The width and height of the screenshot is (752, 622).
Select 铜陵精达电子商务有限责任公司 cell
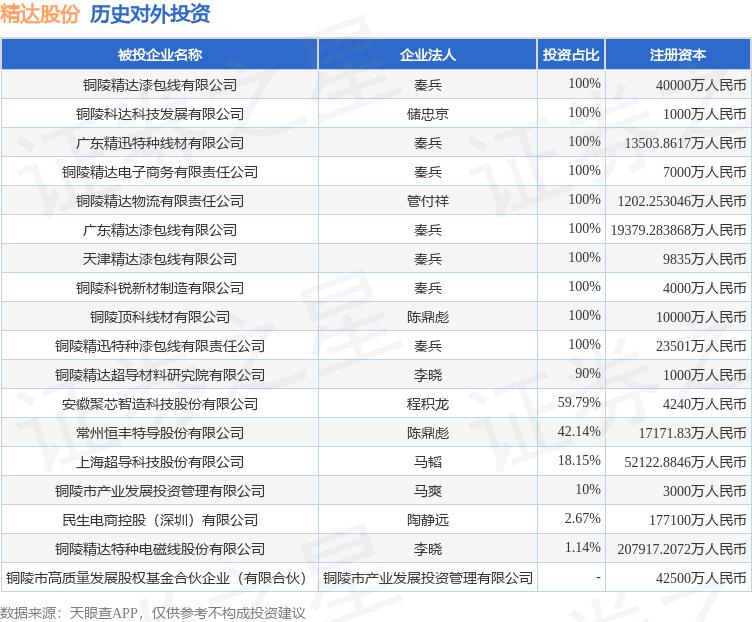160,172
